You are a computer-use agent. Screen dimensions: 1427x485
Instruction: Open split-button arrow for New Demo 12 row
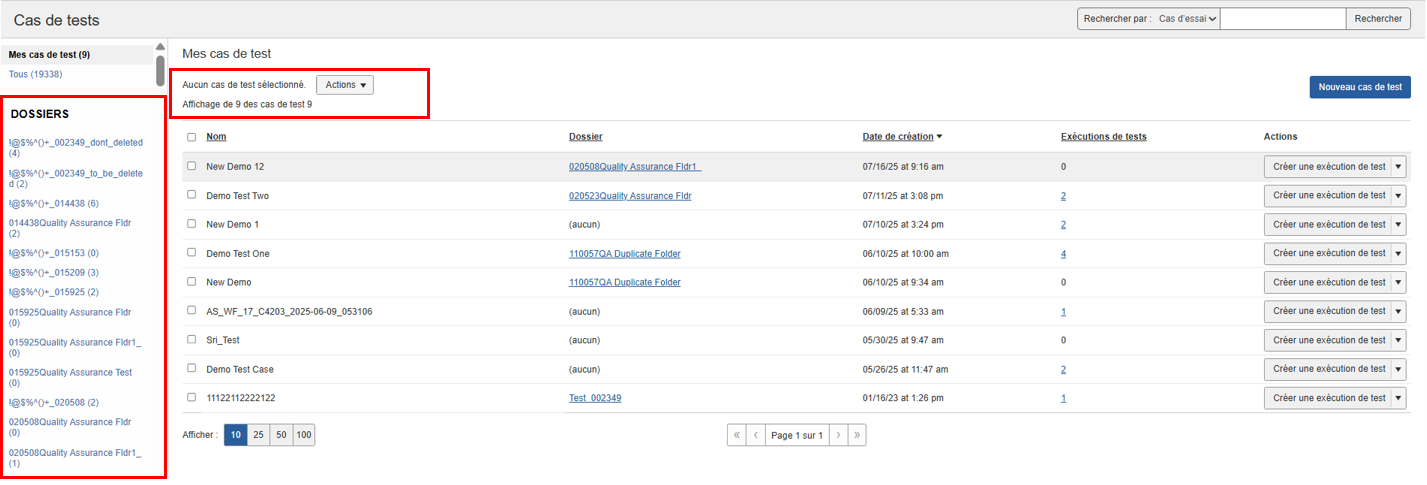coord(1399,167)
